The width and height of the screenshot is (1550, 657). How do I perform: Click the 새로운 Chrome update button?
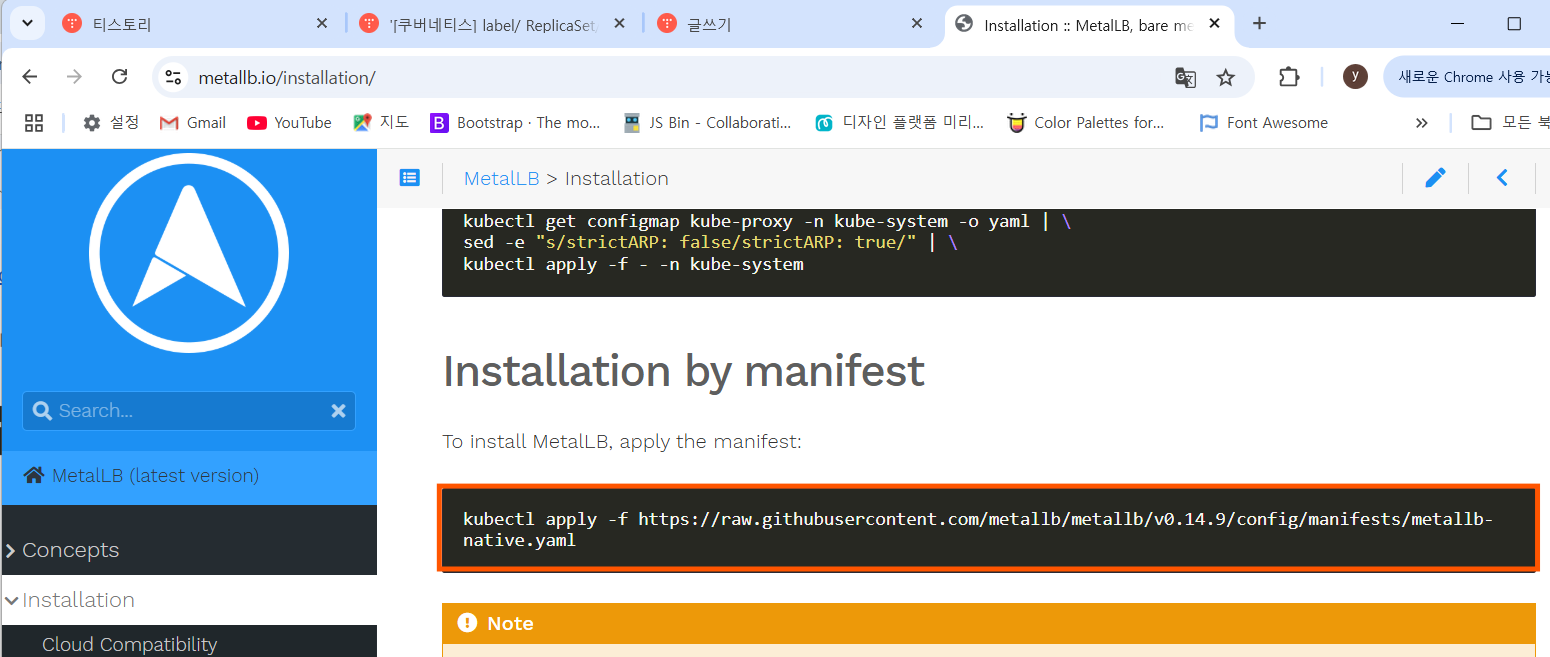click(1468, 76)
